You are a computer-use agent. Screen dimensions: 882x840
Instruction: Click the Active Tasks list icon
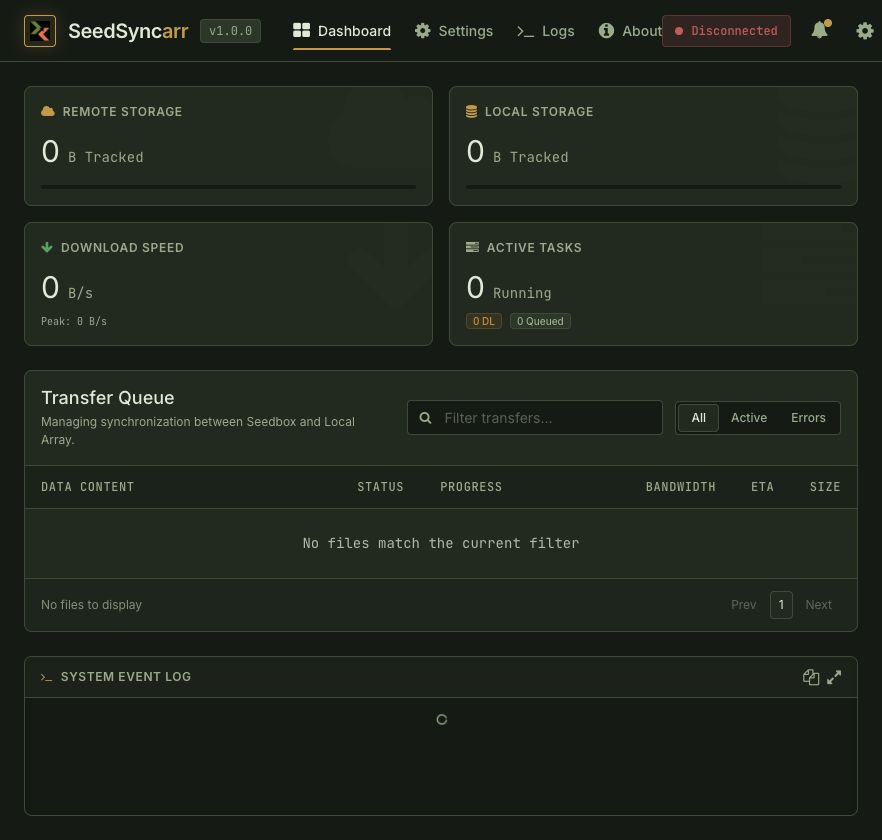click(472, 247)
